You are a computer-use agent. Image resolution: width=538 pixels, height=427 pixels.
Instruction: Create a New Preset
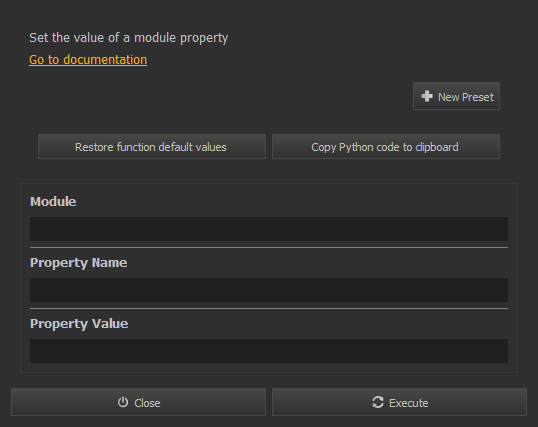pos(456,96)
